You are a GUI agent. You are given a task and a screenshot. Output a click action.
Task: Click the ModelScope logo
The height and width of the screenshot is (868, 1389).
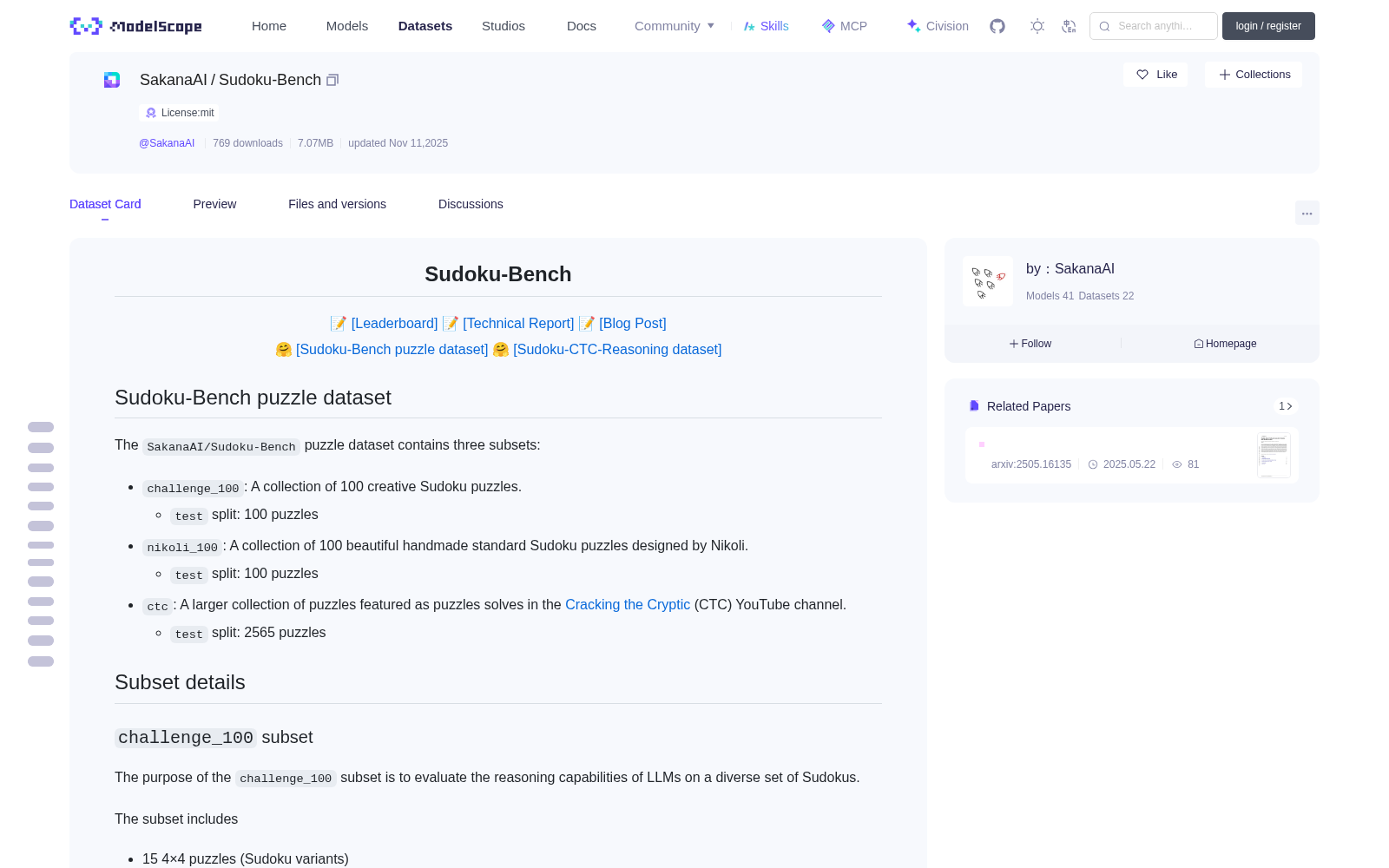tap(136, 26)
